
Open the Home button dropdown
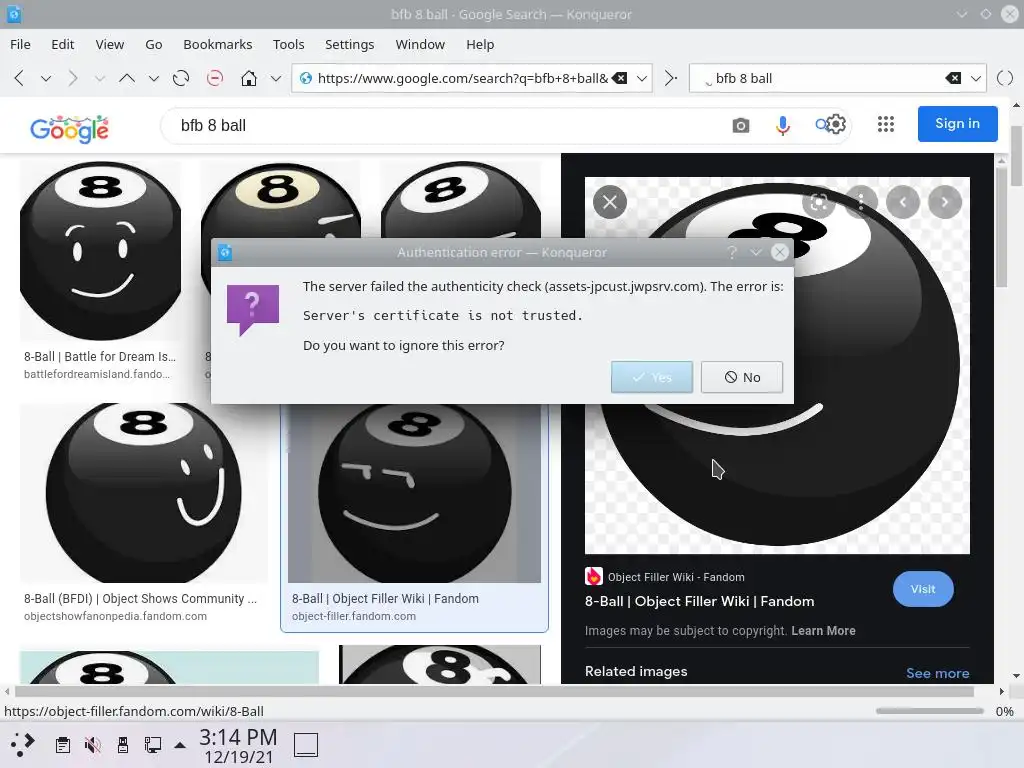point(276,78)
